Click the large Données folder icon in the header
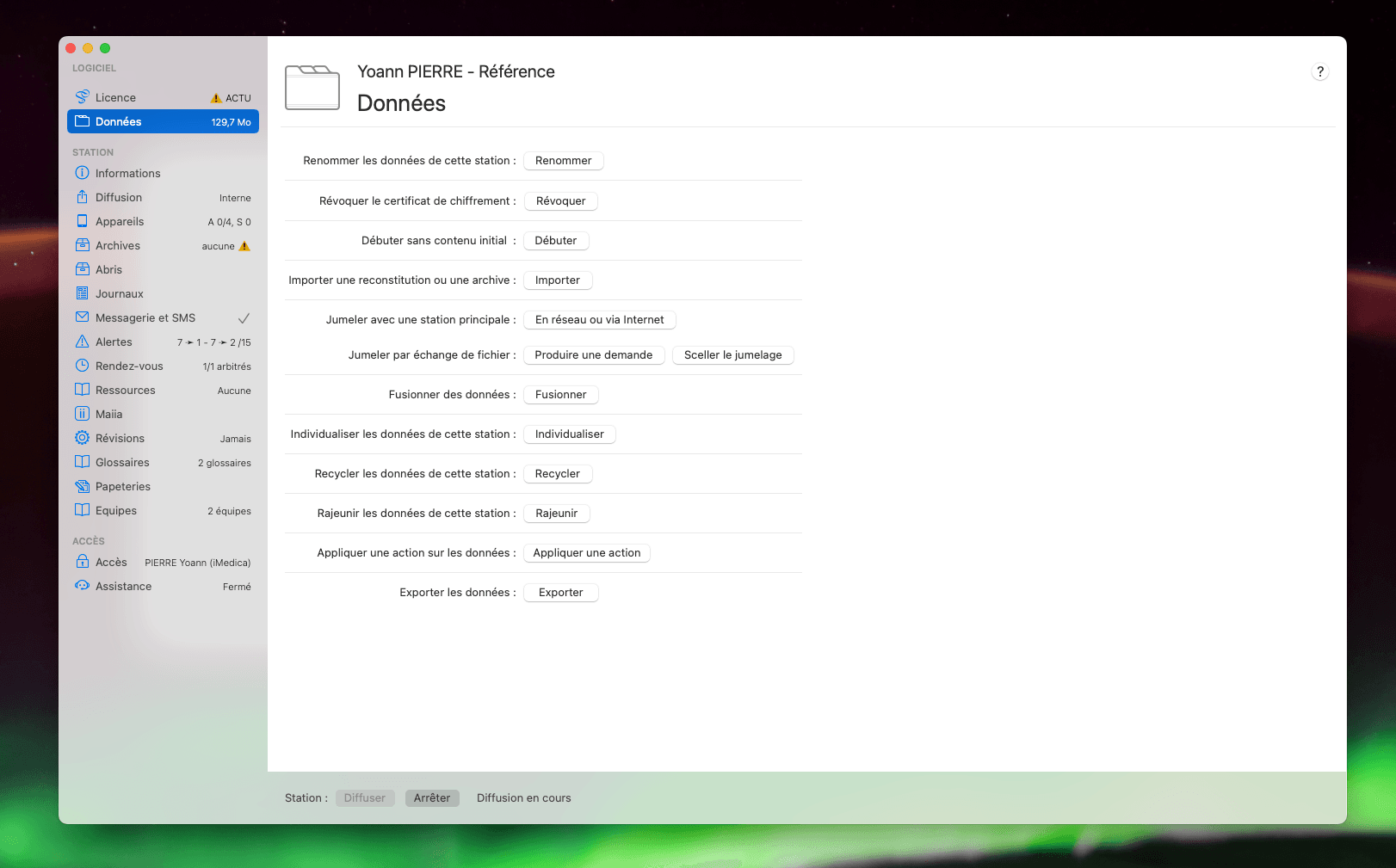The image size is (1396, 868). pyautogui.click(x=312, y=87)
